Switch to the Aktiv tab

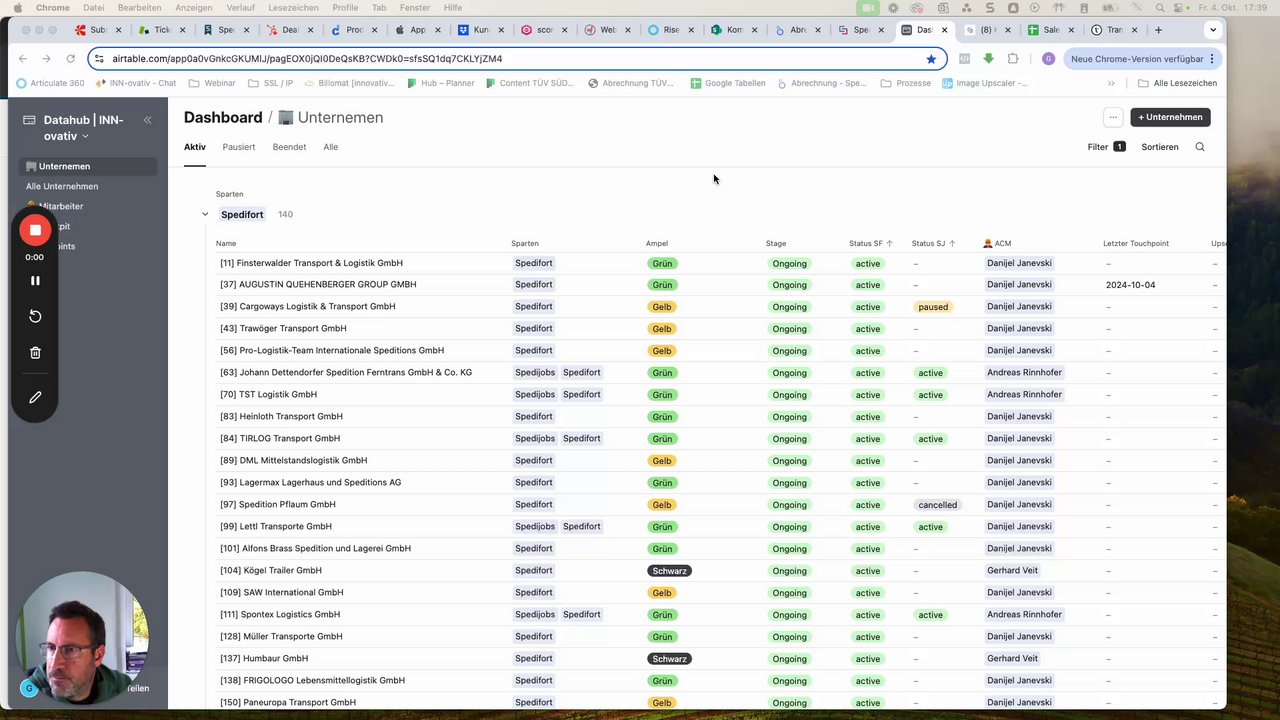(x=194, y=147)
